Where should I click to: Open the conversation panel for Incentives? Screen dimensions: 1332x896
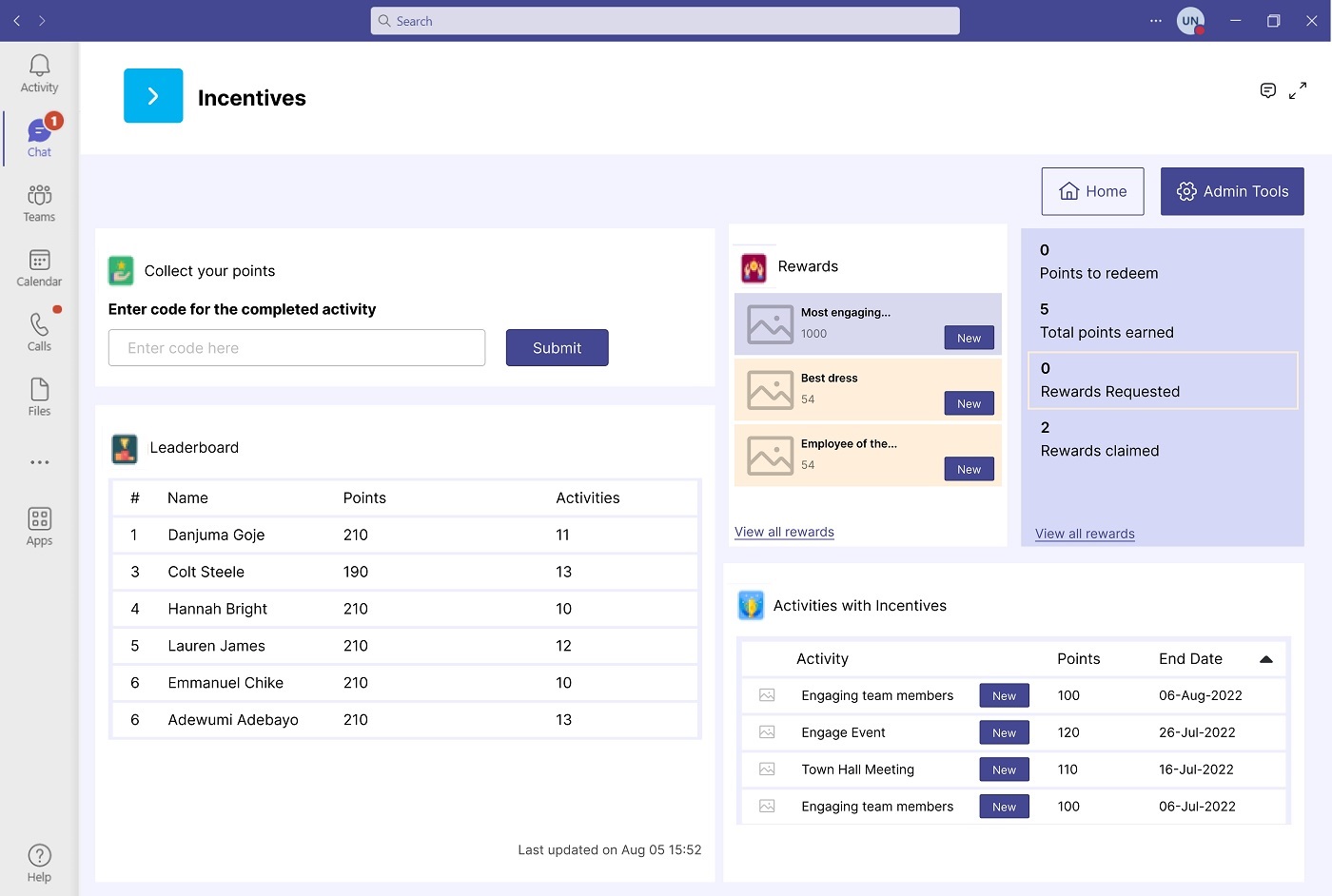pyautogui.click(x=1268, y=90)
